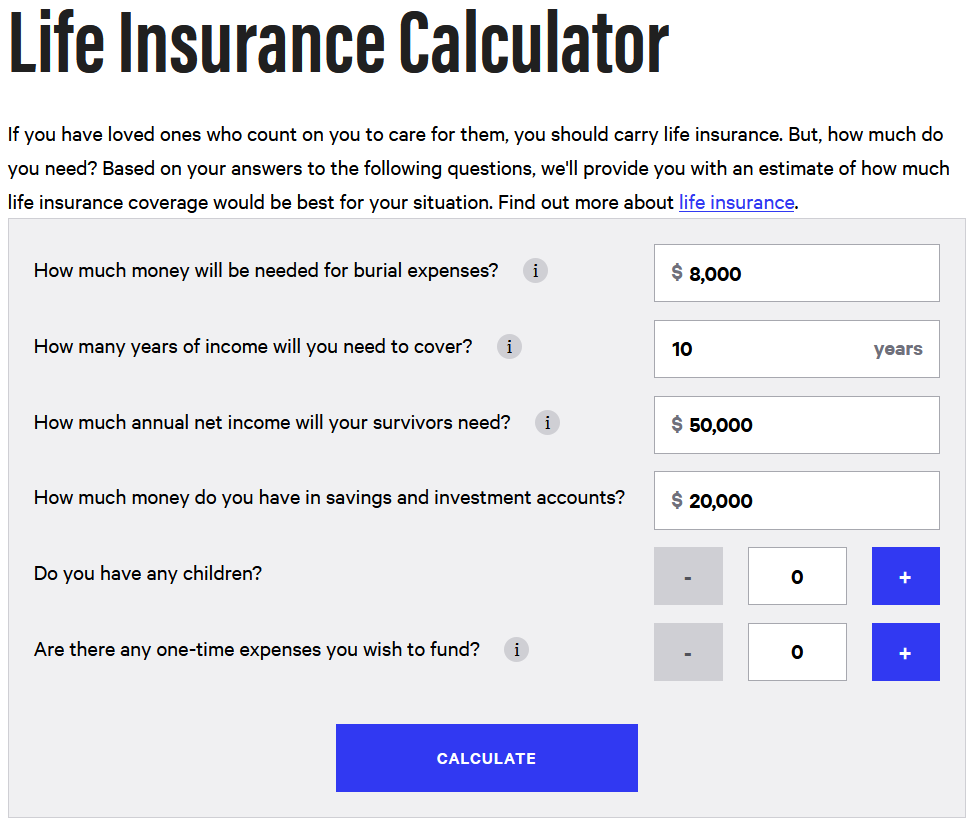The width and height of the screenshot is (980, 830).
Task: Click the years unit label
Action: point(897,348)
